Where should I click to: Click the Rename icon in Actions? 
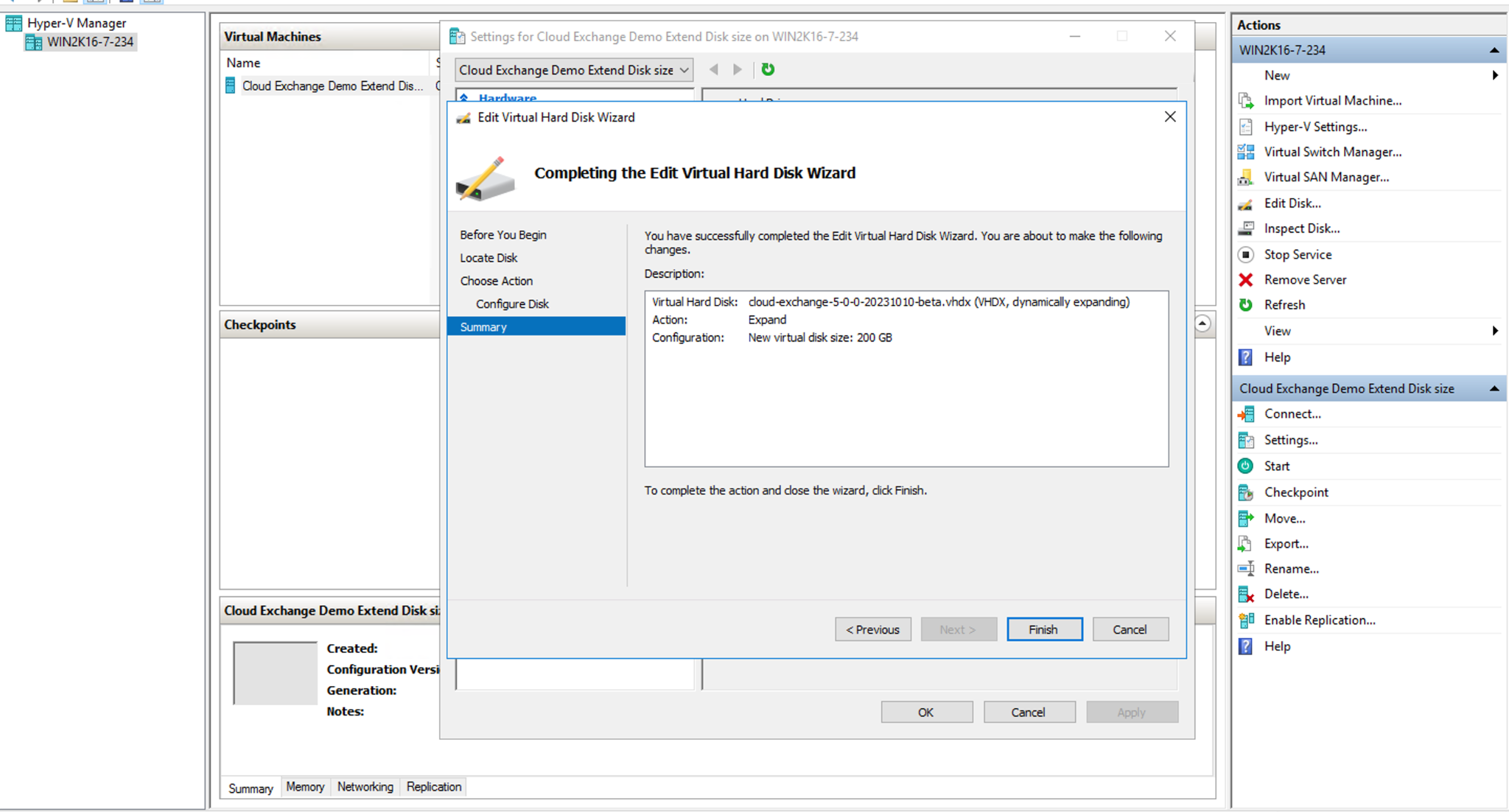point(1246,569)
